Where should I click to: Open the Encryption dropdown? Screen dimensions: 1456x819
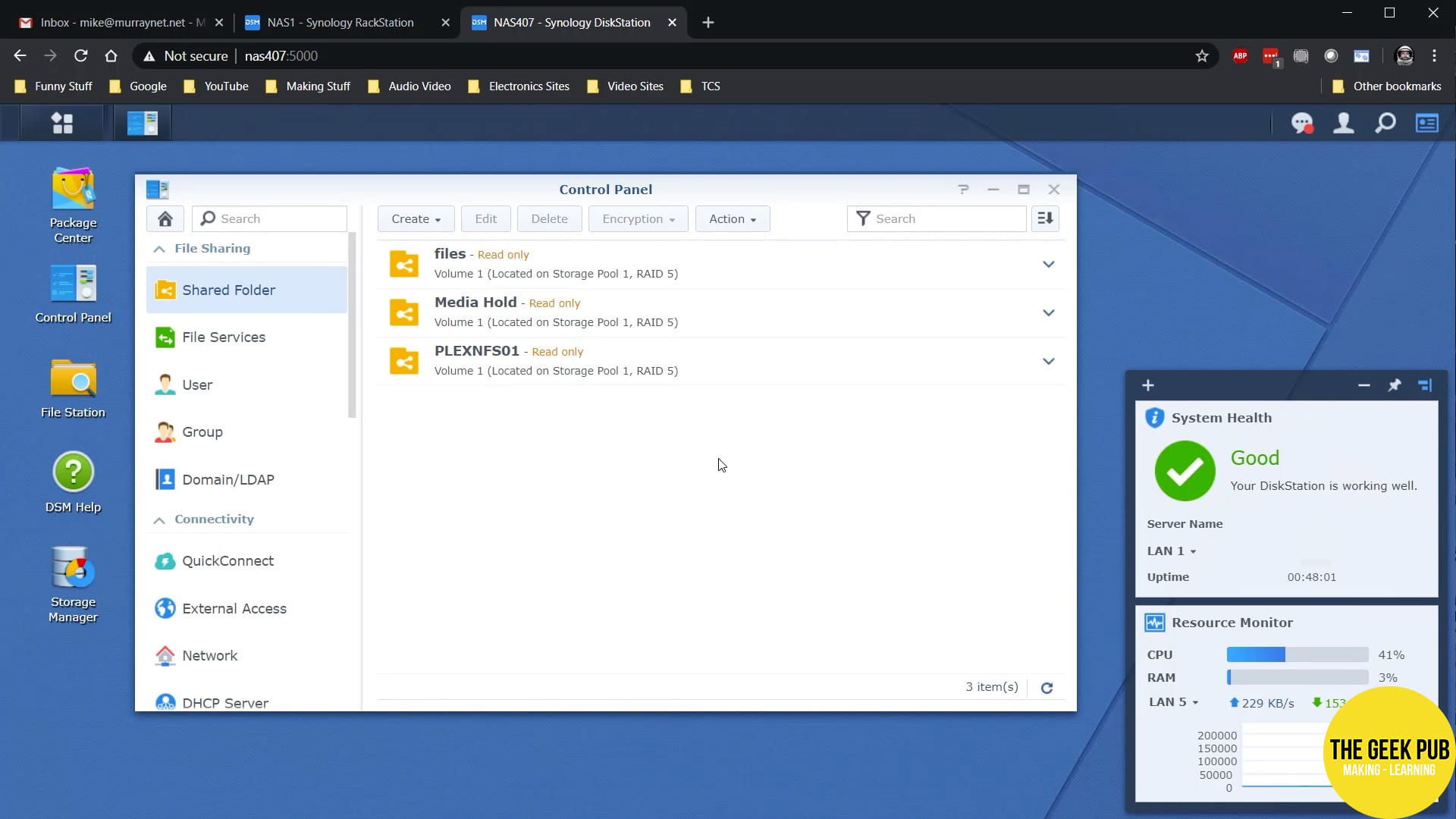[639, 219]
